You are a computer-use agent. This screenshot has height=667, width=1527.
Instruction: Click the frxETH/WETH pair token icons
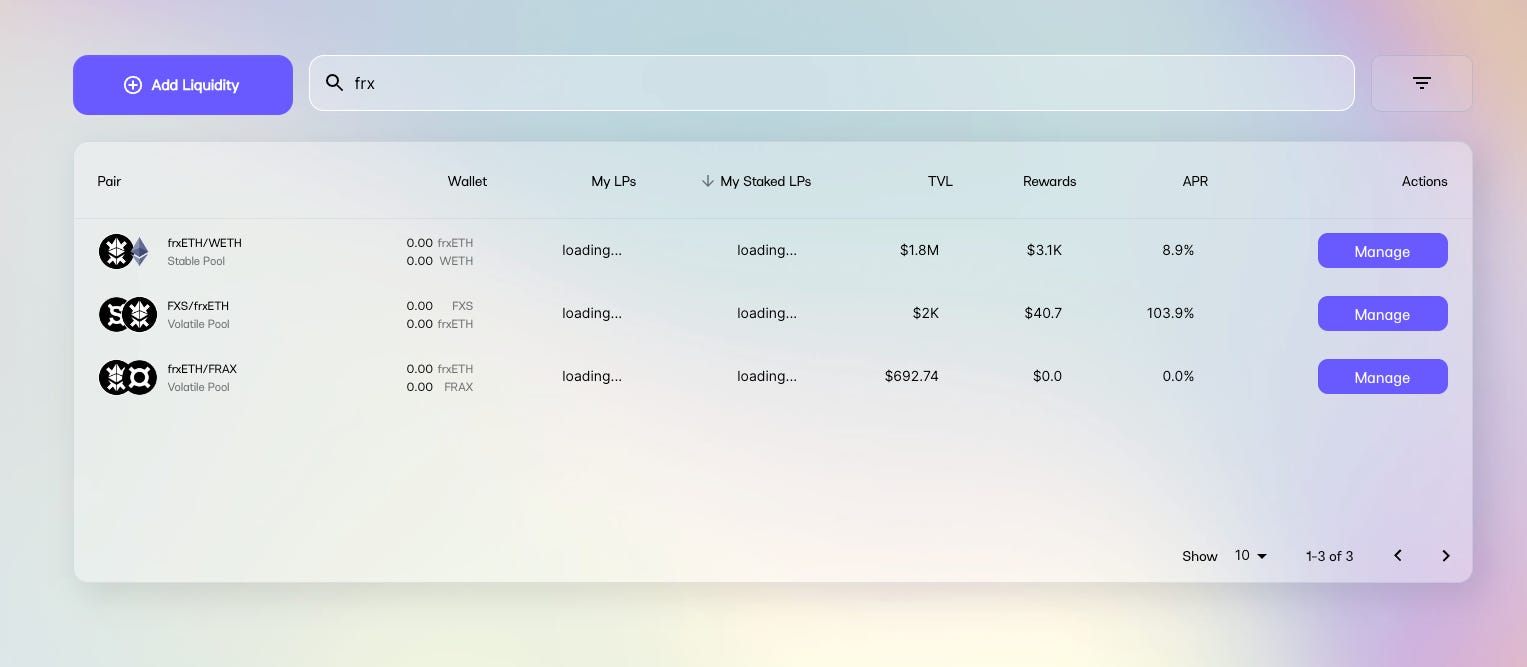126,251
